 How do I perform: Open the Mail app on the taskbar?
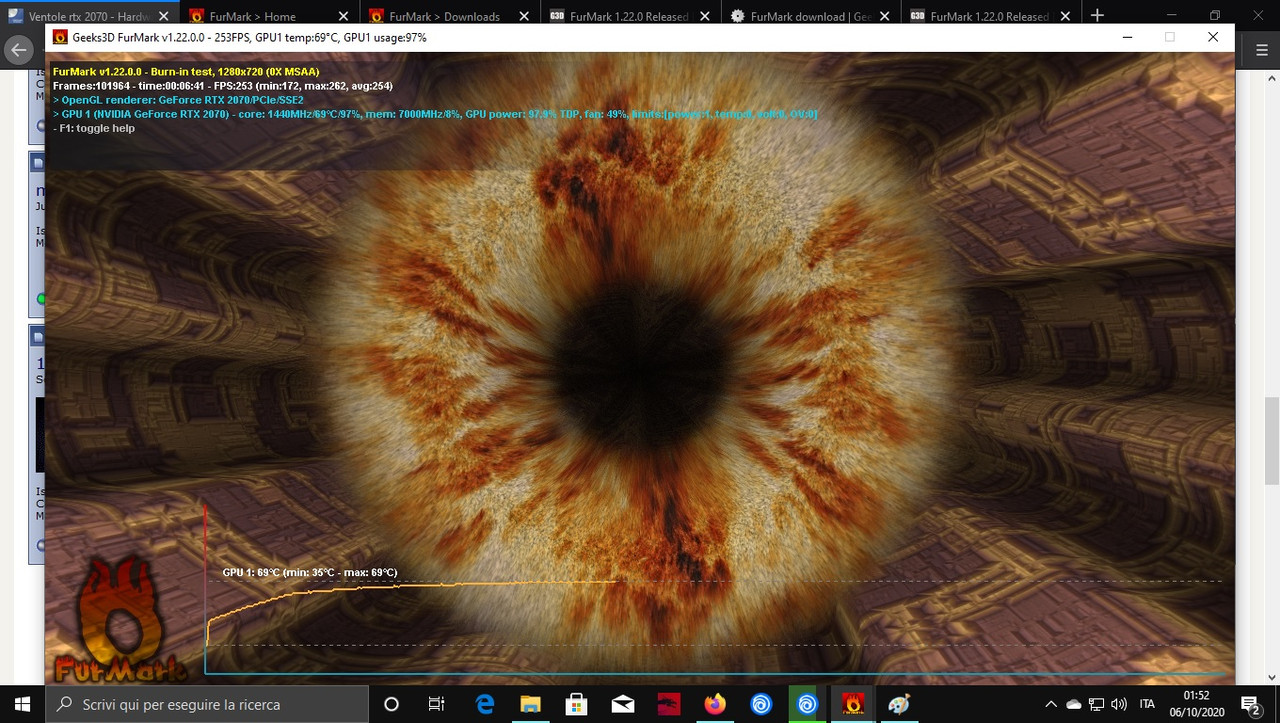point(622,704)
